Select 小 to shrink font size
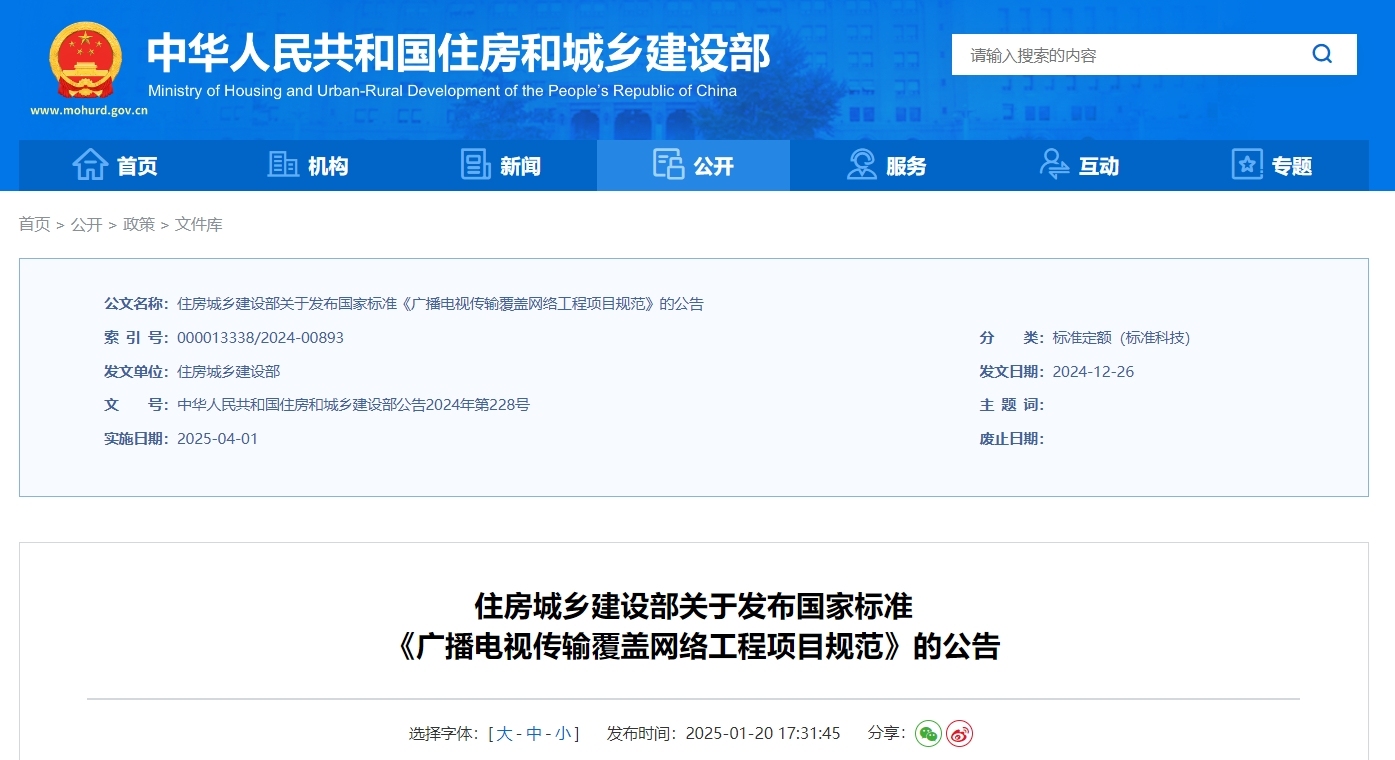This screenshot has width=1395, height=760. 563,733
